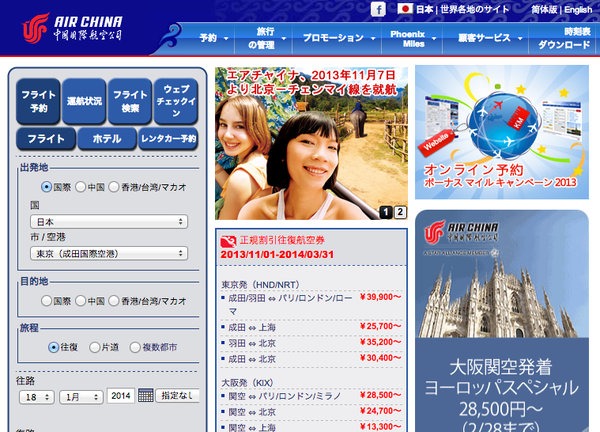Click the 日本 site link in header

424,9
